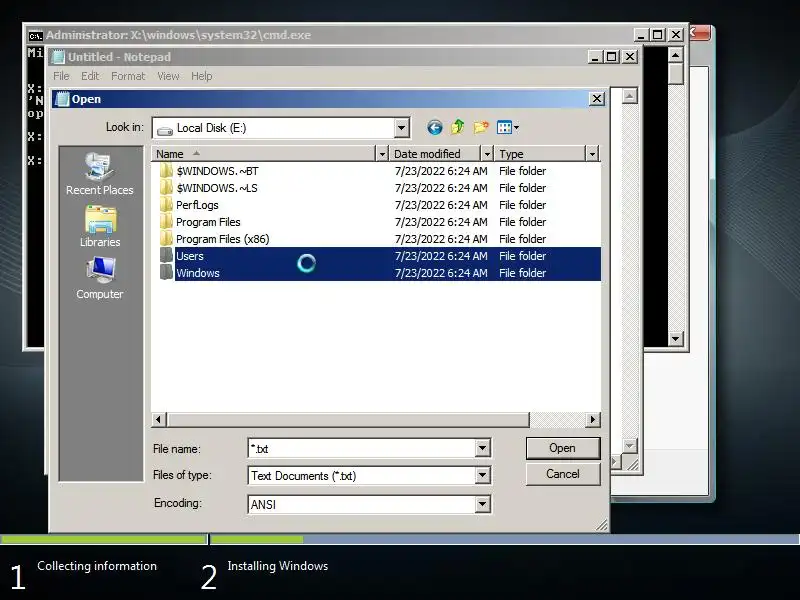
Task: Click the Installing Windows progress bar
Action: [x=505, y=539]
